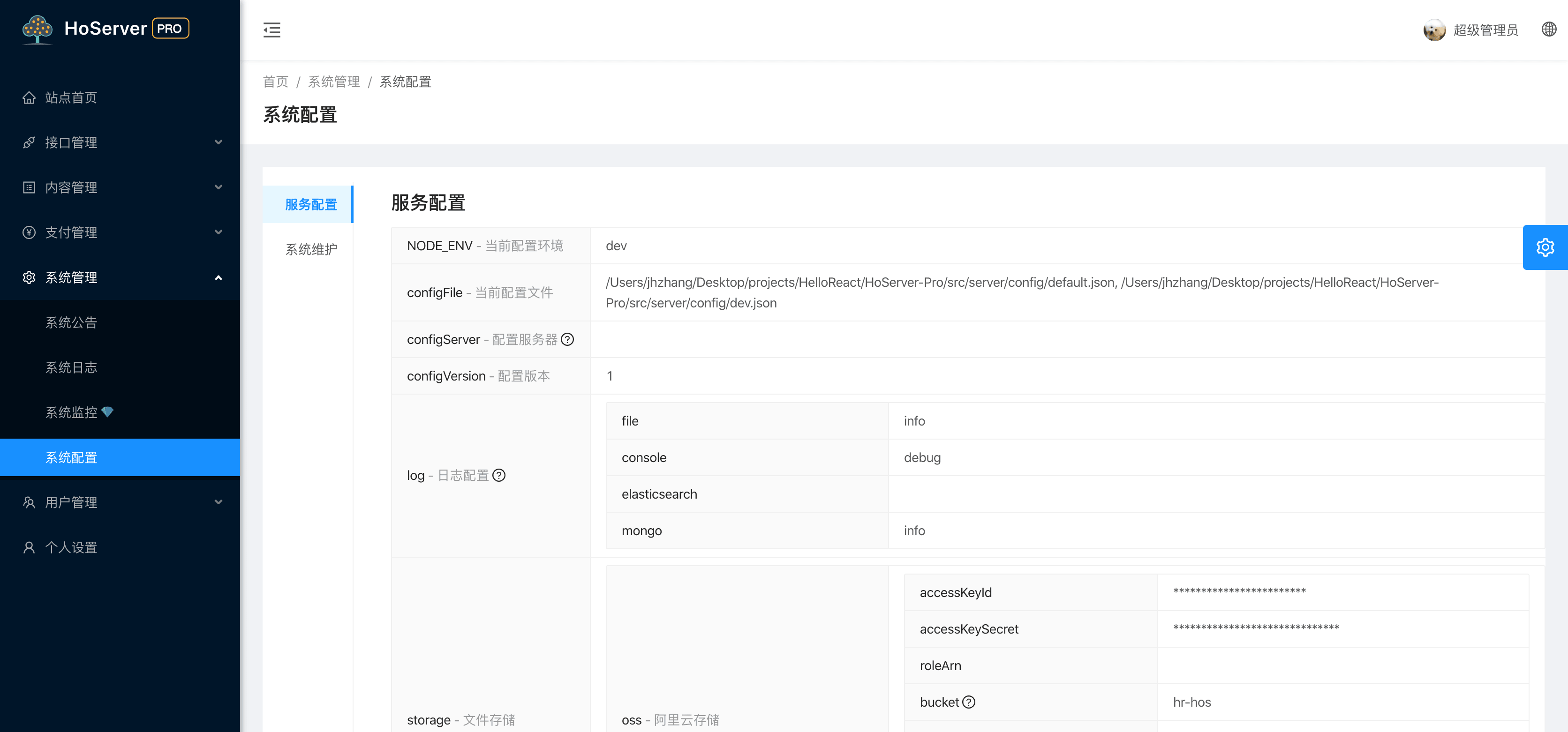Click the console level debug

click(922, 457)
